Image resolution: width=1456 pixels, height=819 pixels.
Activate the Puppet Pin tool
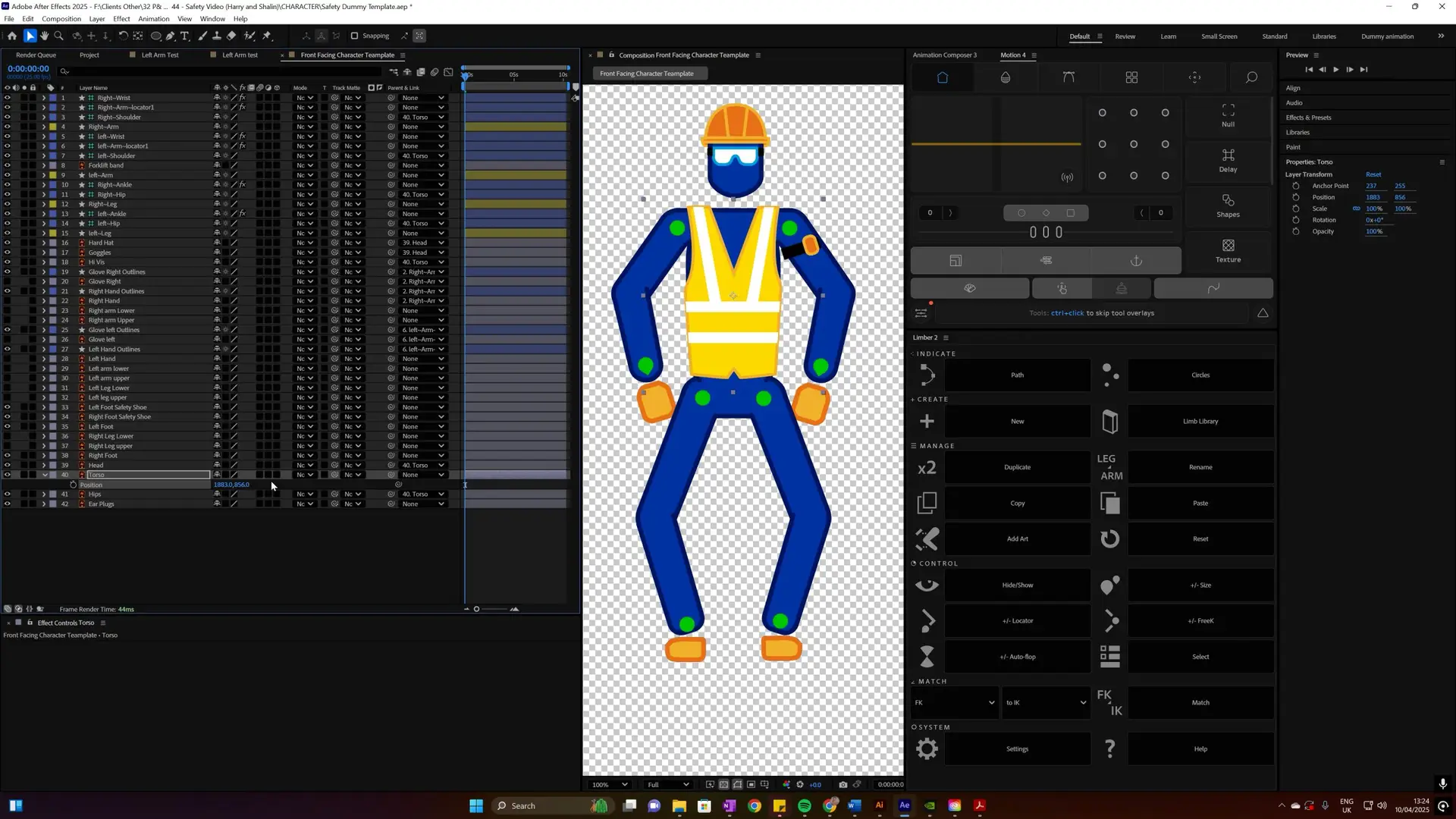point(267,36)
